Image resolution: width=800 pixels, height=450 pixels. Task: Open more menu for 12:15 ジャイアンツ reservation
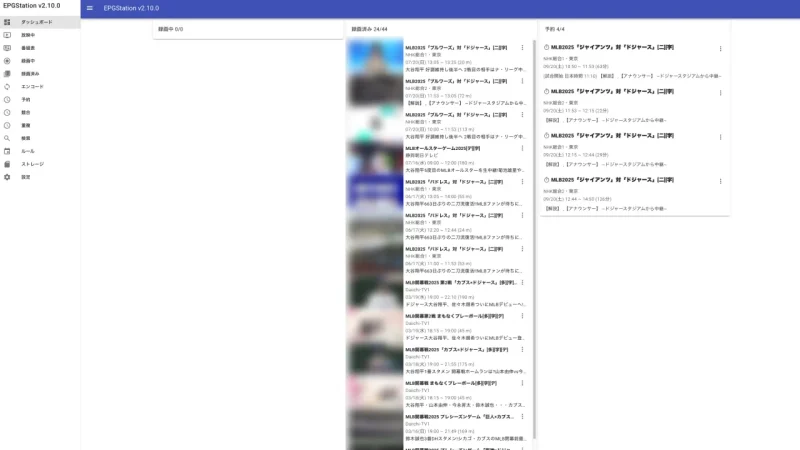(720, 137)
